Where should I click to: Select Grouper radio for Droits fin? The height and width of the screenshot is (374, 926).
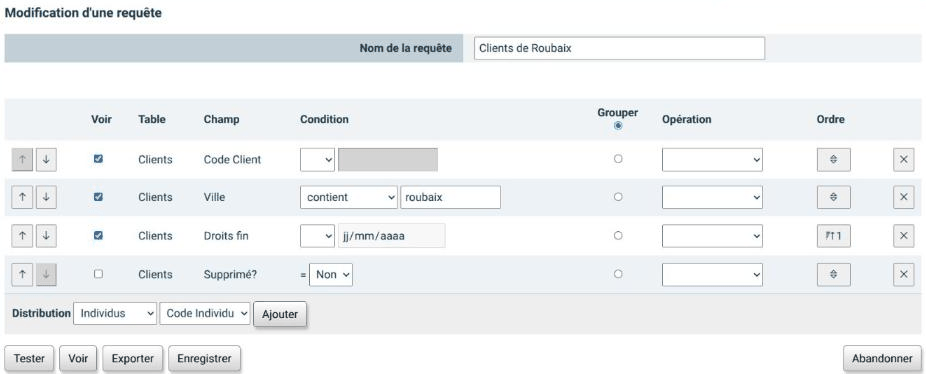coord(618,236)
